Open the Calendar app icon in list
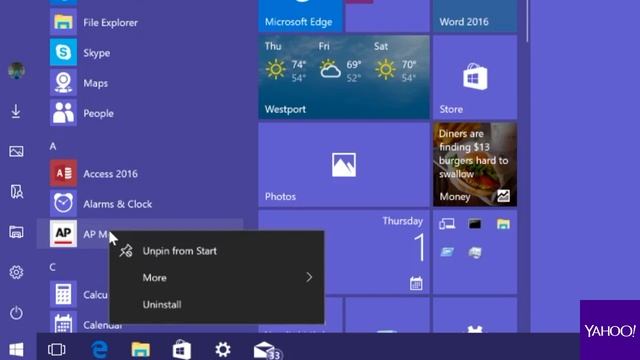Image resolution: width=640 pixels, height=360 pixels. (x=63, y=322)
